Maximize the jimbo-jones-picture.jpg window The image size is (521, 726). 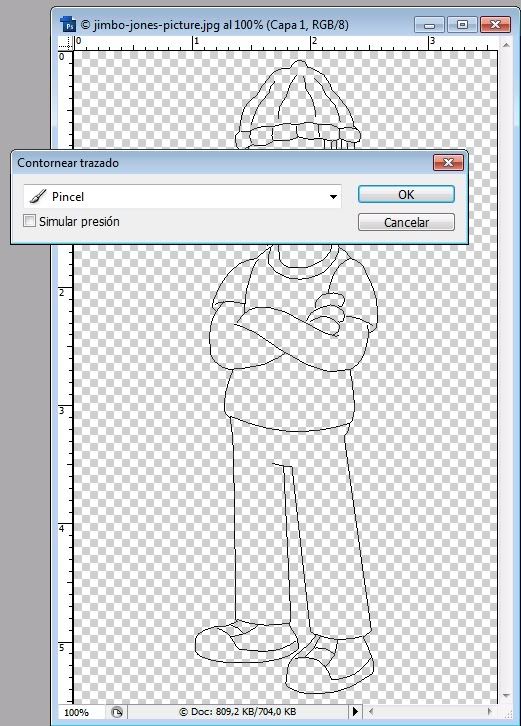click(x=462, y=25)
